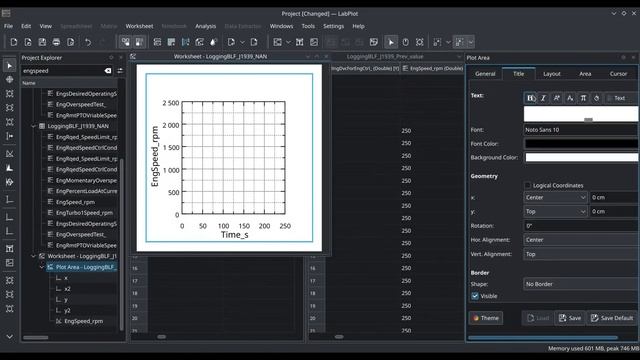This screenshot has height=360, width=640.
Task: Click the select mode arrow icon in main toolbar
Action: click(x=391, y=42)
